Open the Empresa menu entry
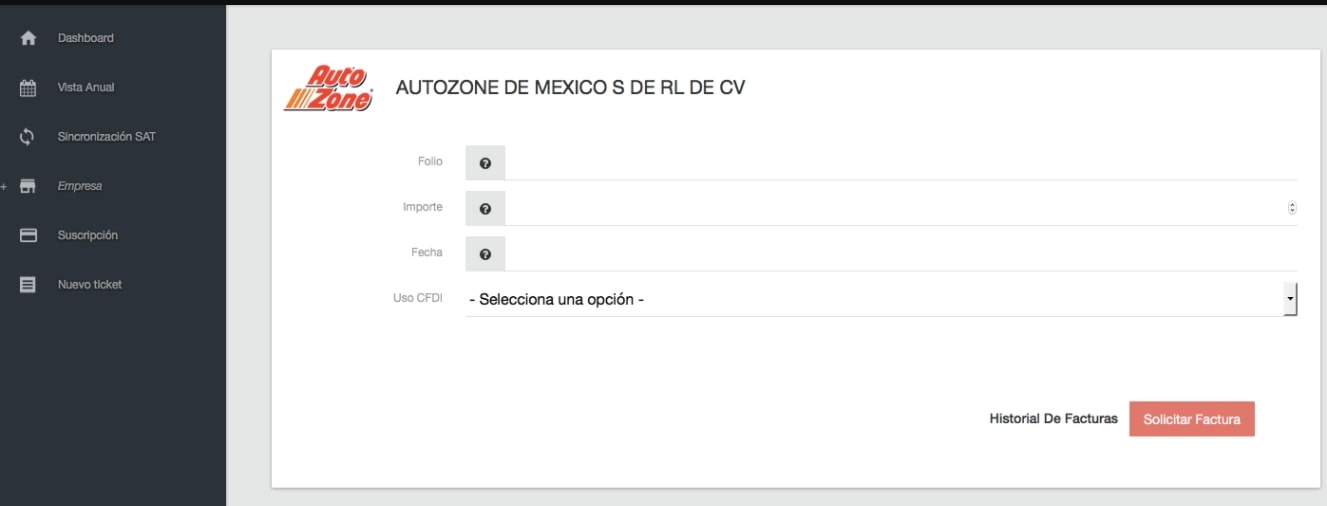The image size is (1327, 506). click(x=80, y=186)
